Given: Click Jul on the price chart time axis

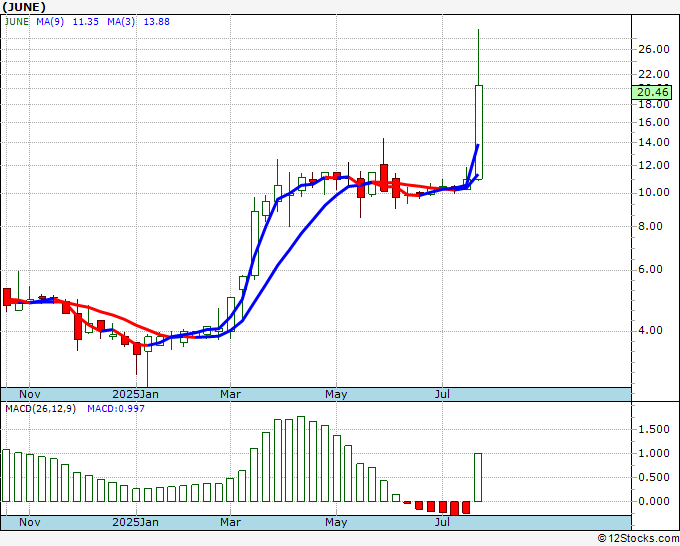Looking at the screenshot, I should 441,394.
